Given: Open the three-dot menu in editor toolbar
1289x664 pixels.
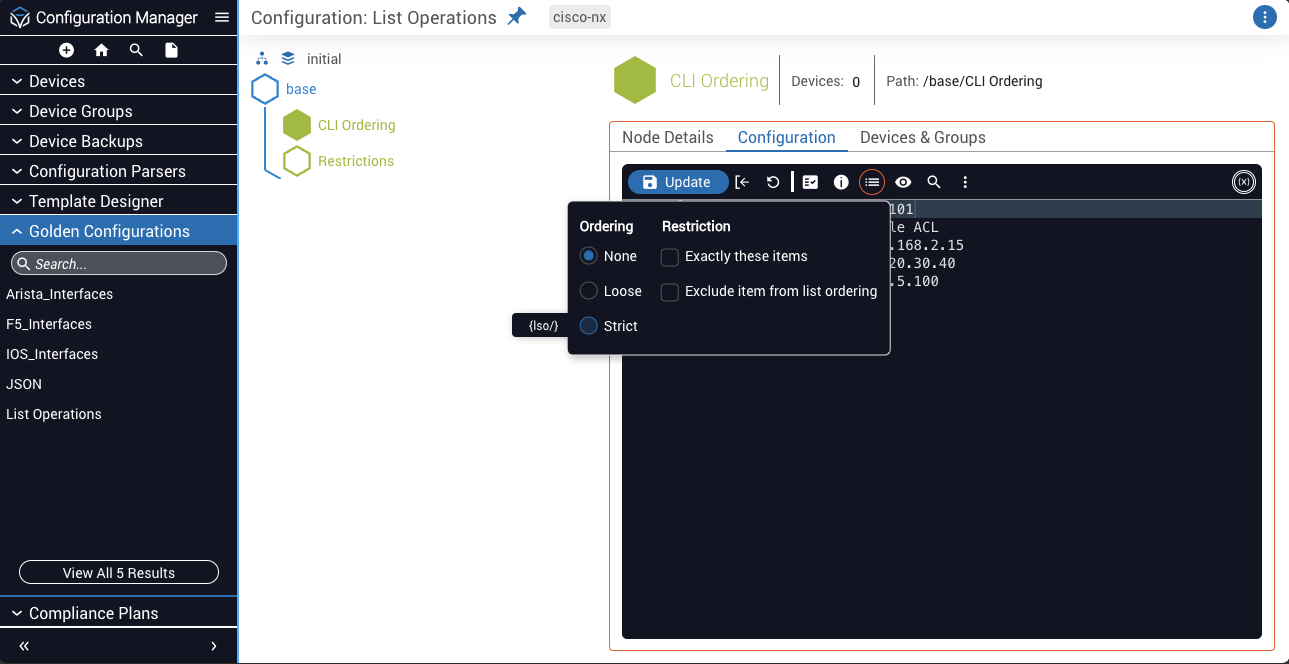Looking at the screenshot, I should click(965, 182).
